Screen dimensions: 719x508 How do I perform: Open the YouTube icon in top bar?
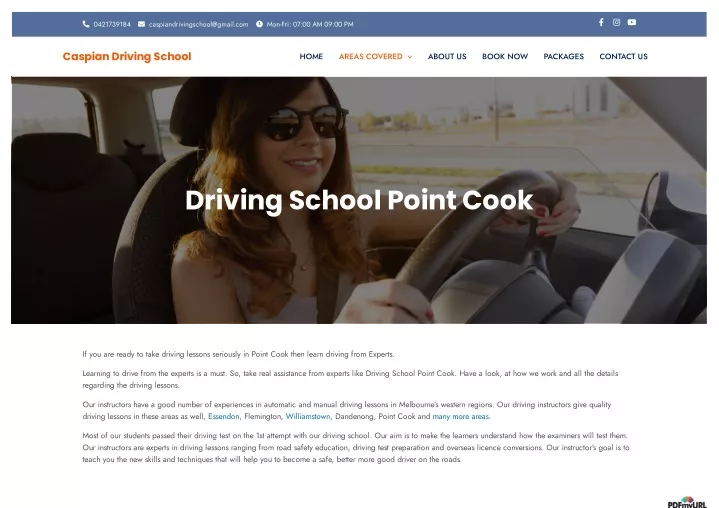click(x=632, y=22)
